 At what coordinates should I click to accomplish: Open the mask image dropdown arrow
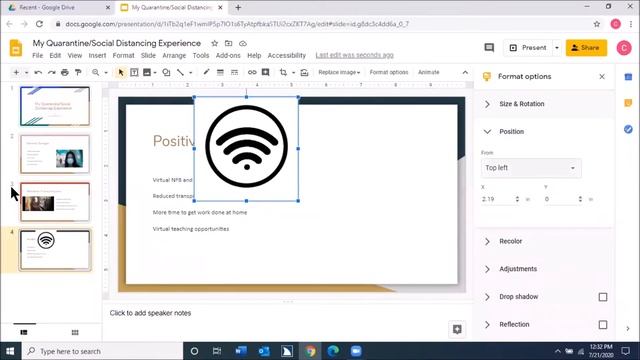point(293,73)
